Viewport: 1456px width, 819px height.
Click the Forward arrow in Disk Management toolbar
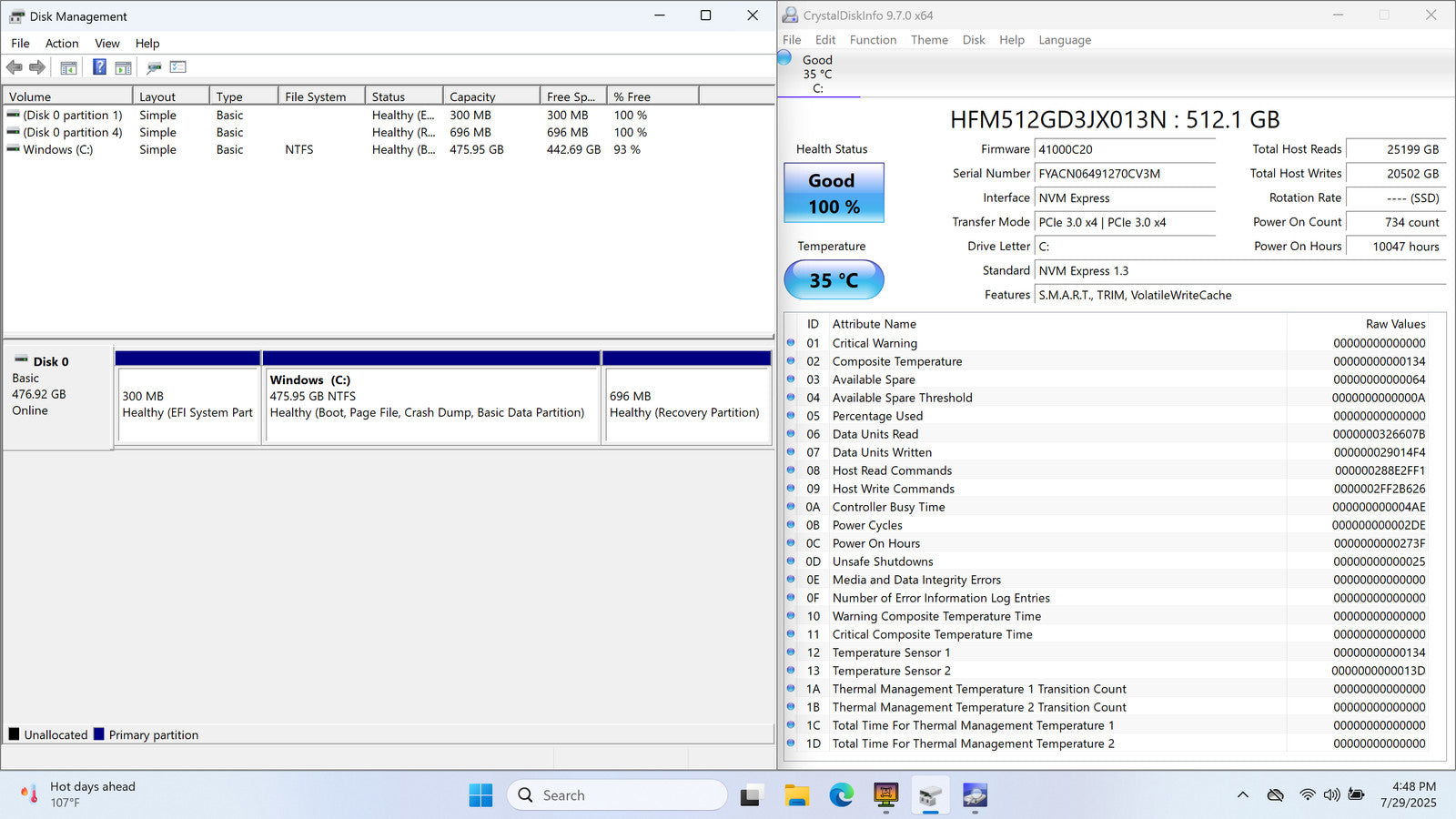pos(37,67)
